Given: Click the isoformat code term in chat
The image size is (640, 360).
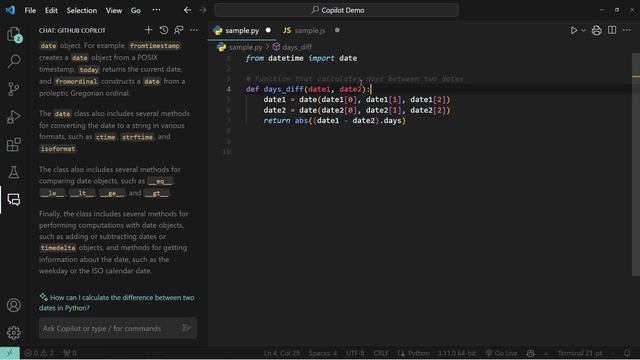Looking at the screenshot, I should coord(58,149).
